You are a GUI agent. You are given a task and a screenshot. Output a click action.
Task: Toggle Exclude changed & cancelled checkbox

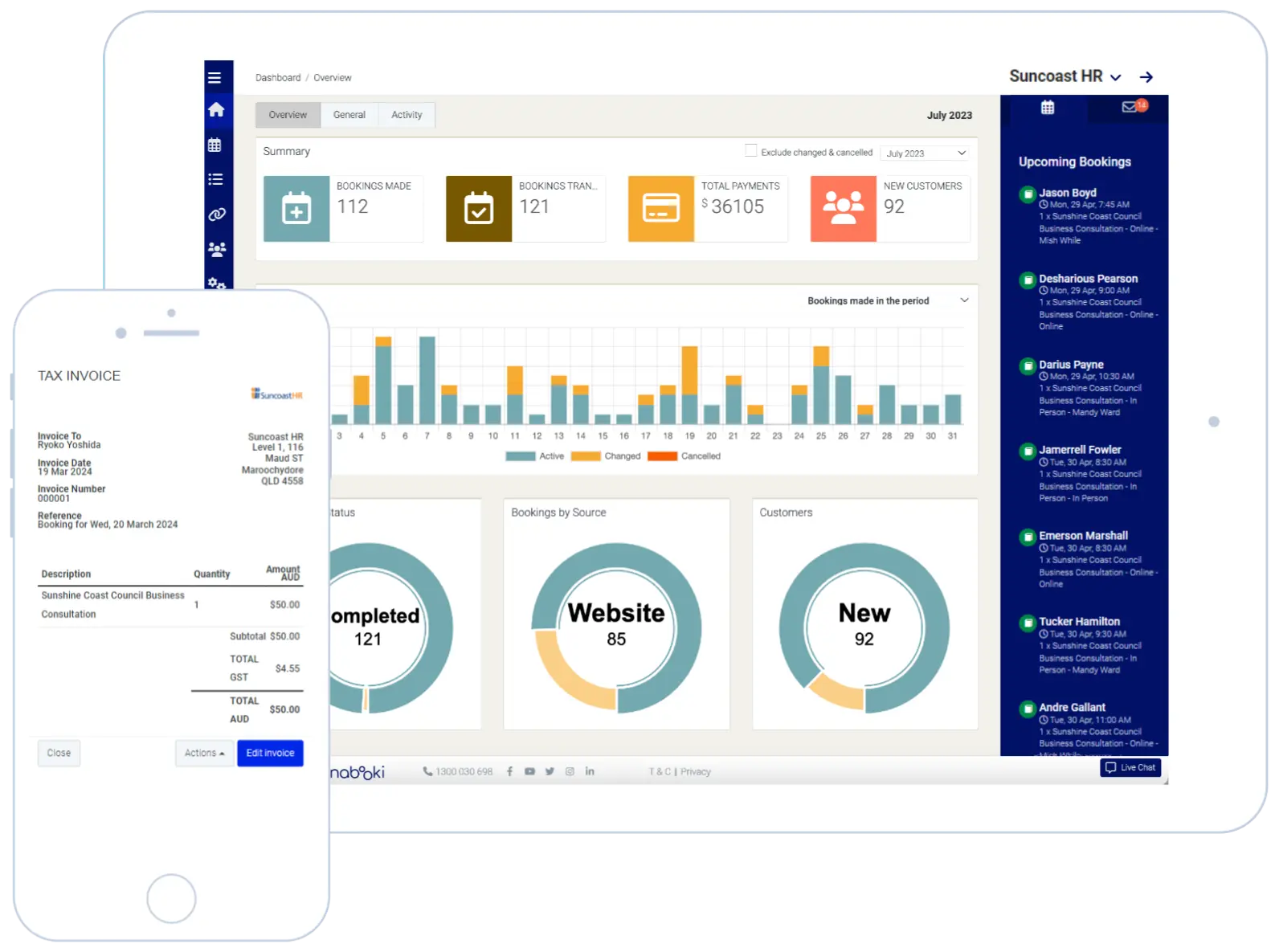click(750, 150)
